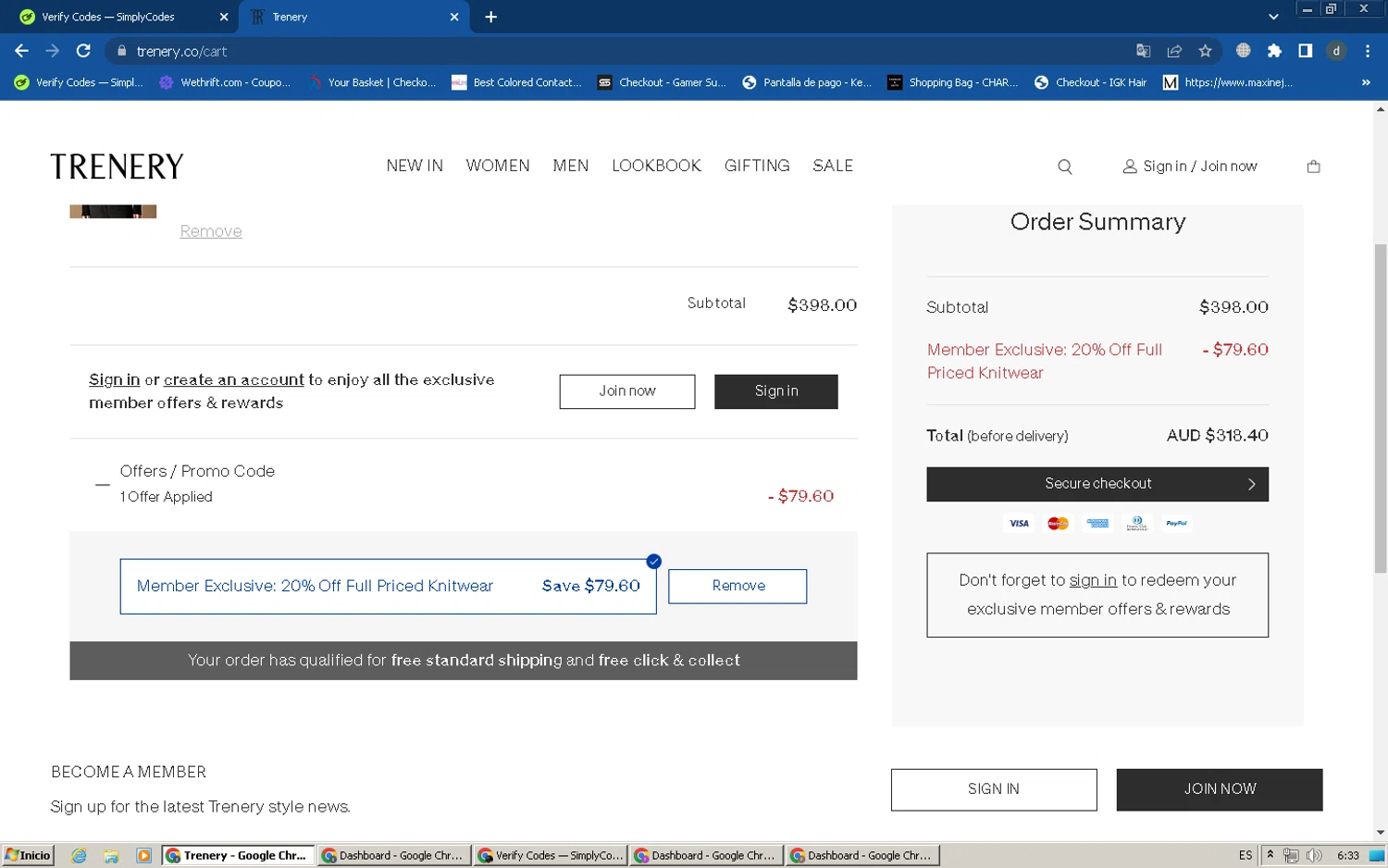
Task: Click the cart item thumbnail image
Action: [x=113, y=212]
